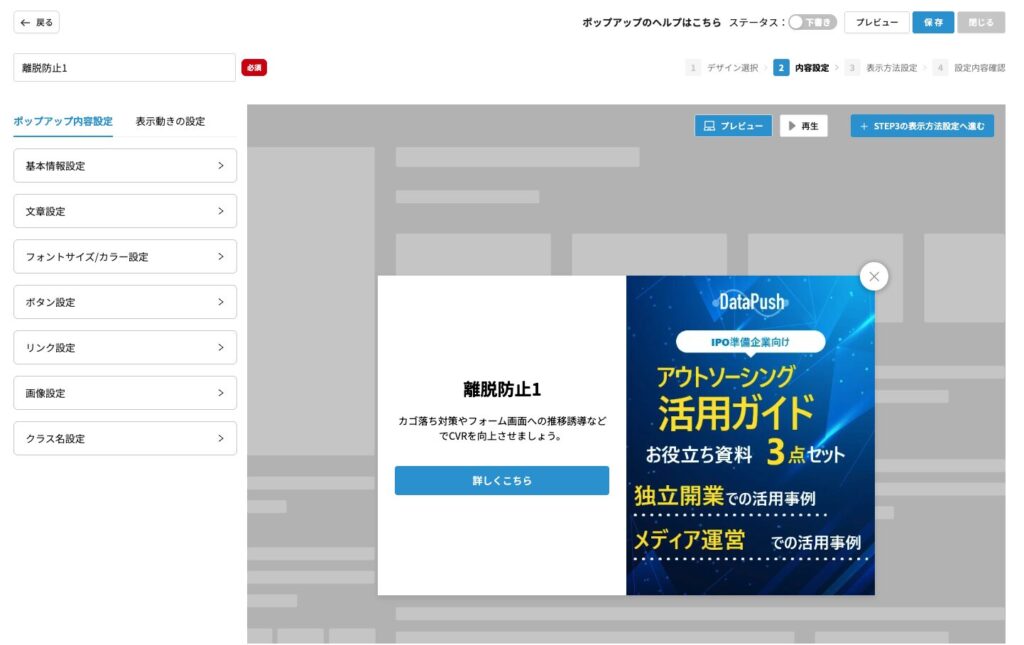Click 詳しくこちら button in popup
The height and width of the screenshot is (645, 1024).
[501, 481]
